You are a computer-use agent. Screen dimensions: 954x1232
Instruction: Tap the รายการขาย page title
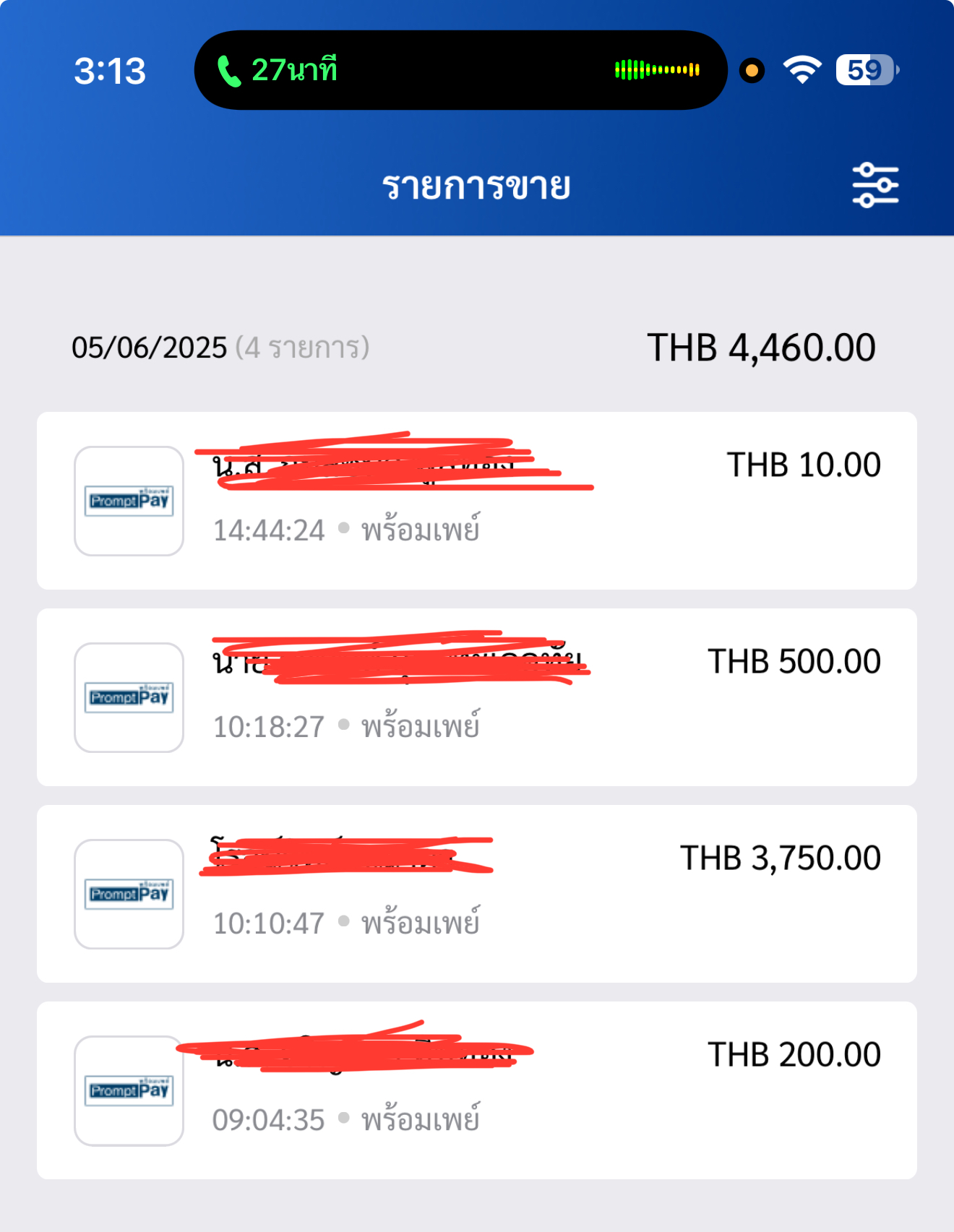coord(476,186)
